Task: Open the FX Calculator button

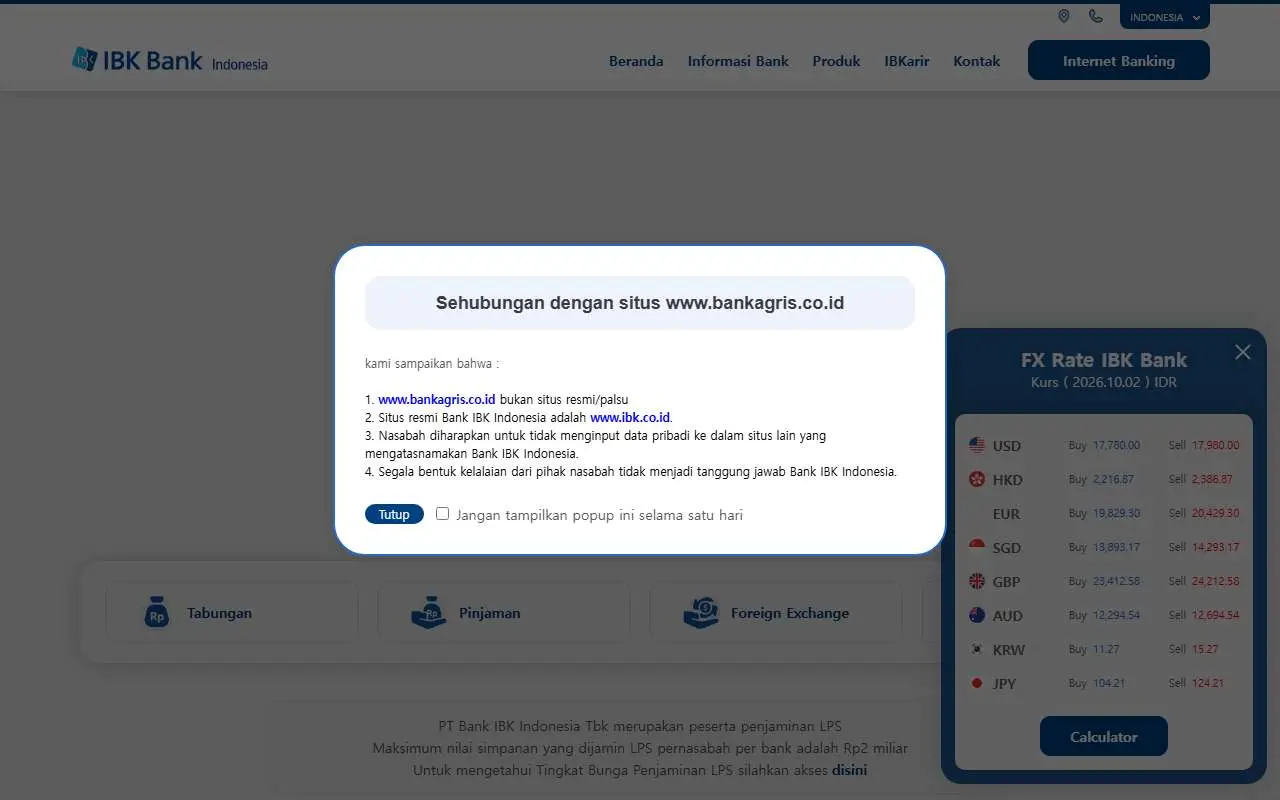Action: click(1104, 736)
